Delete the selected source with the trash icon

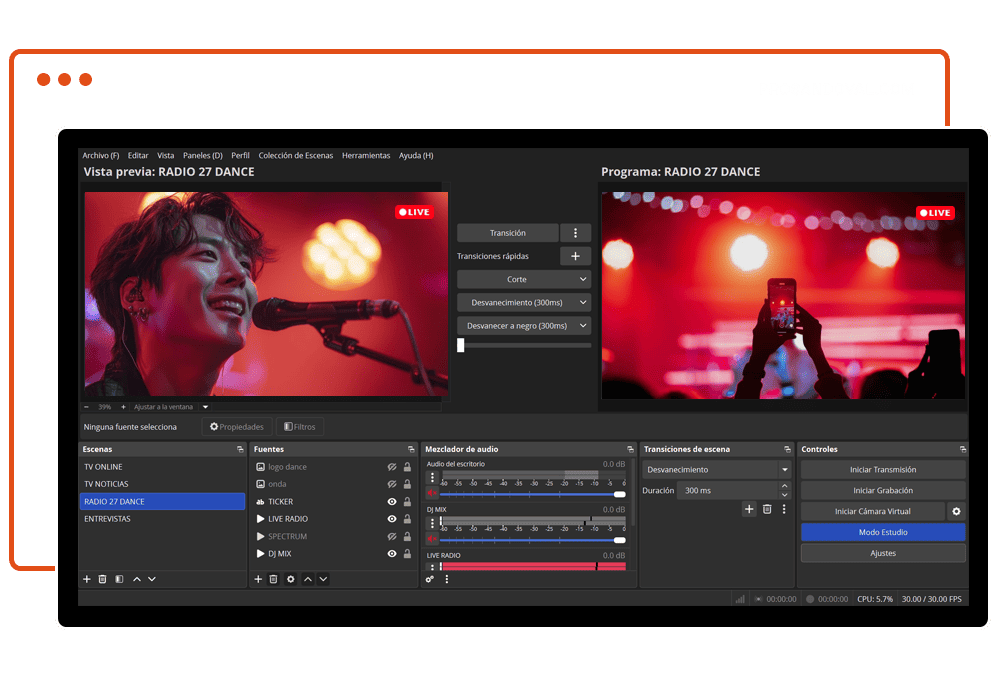(272, 578)
